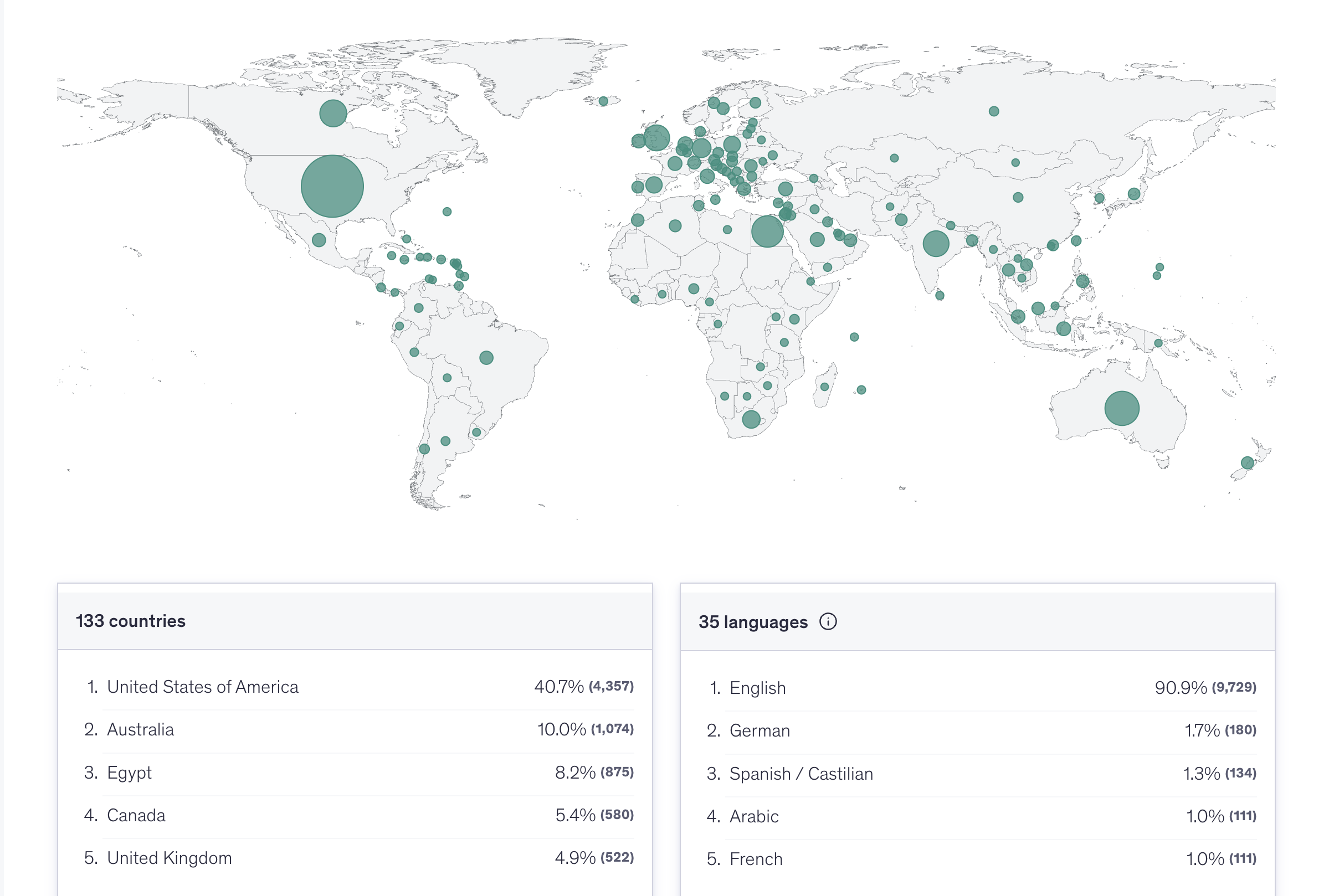This screenshot has width=1329, height=896.
Task: Click the Canada bubble on the map
Action: point(333,113)
